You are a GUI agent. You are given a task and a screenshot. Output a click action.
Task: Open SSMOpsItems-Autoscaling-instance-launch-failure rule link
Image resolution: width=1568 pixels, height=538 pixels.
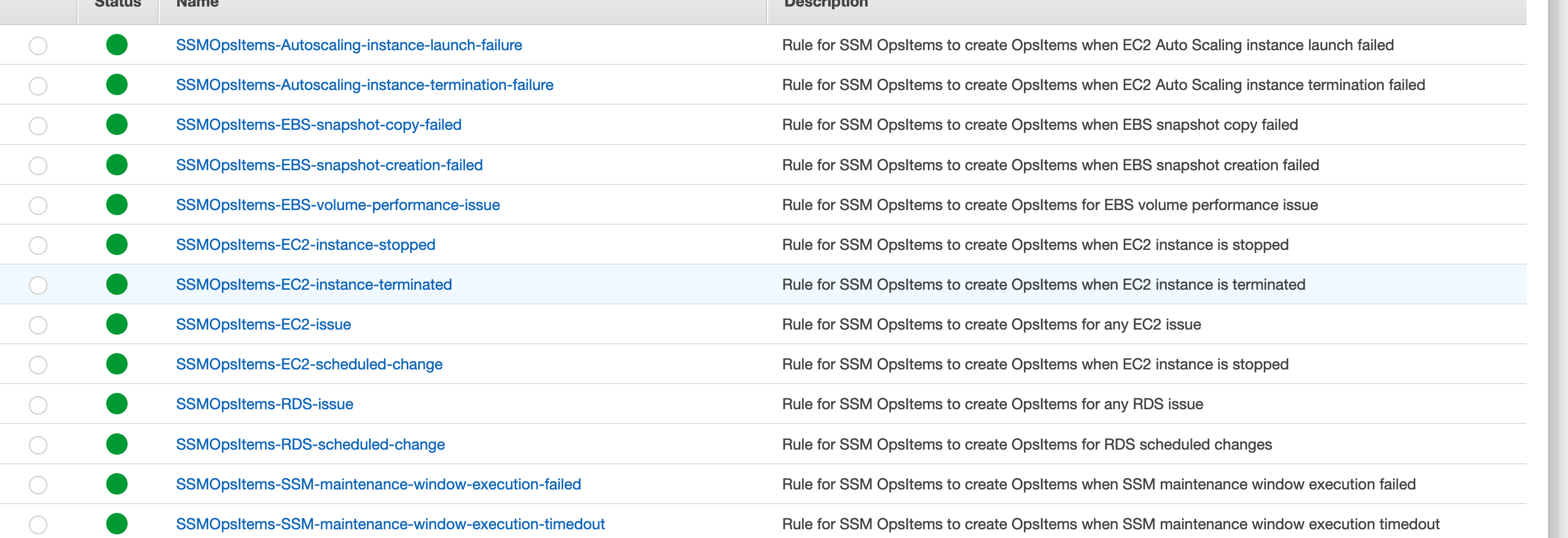(x=349, y=45)
